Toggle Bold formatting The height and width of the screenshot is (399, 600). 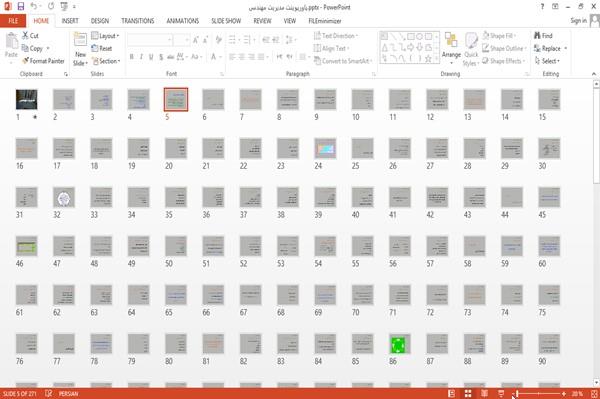131,57
